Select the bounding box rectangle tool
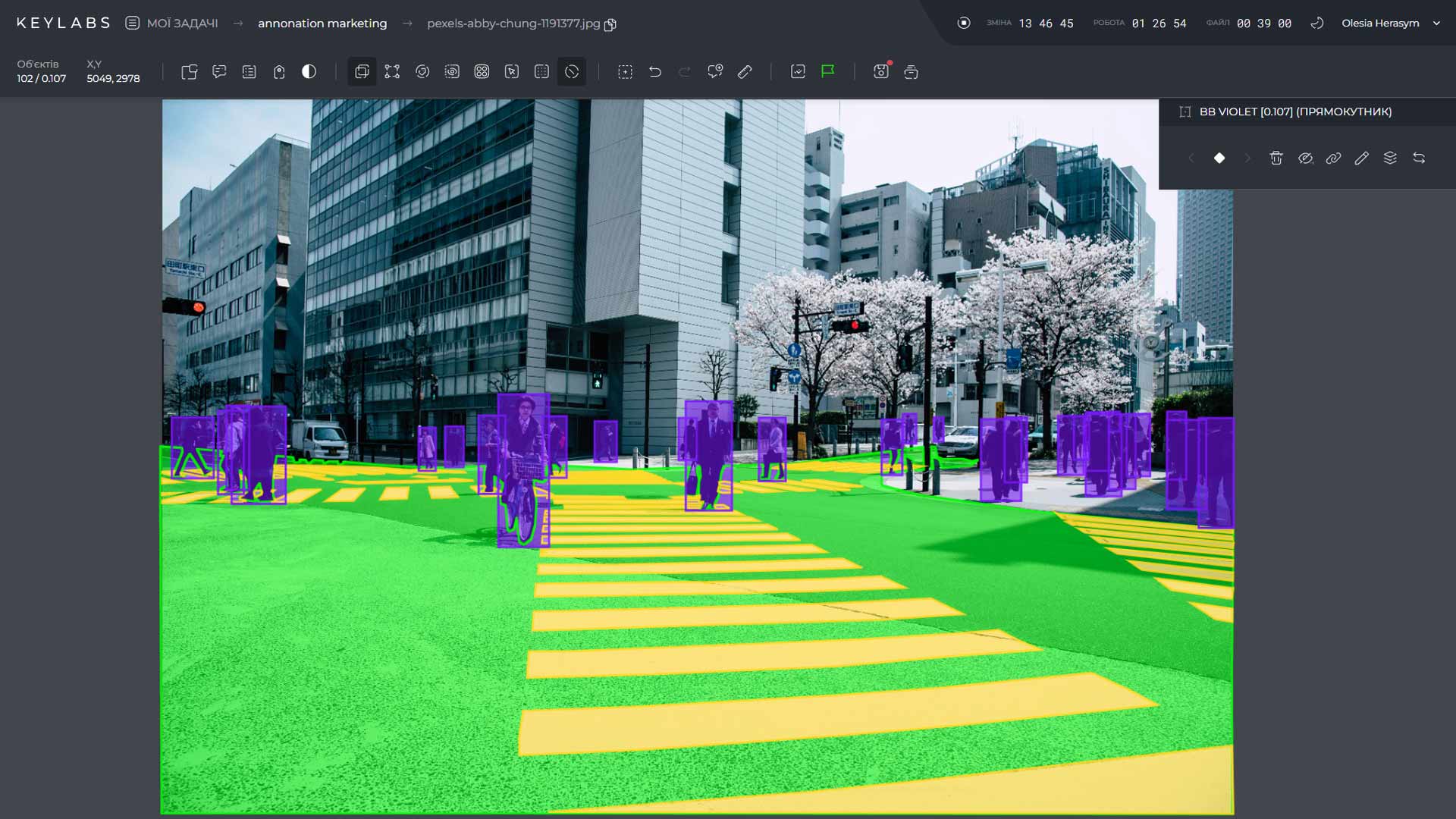 pyautogui.click(x=362, y=72)
